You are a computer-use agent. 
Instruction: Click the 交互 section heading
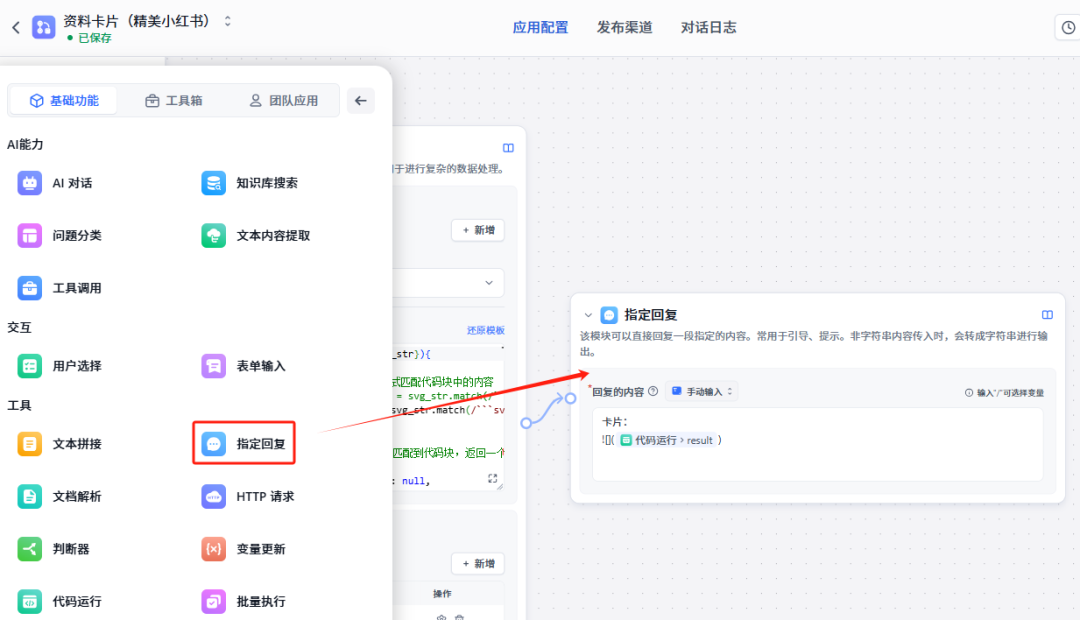(x=19, y=327)
